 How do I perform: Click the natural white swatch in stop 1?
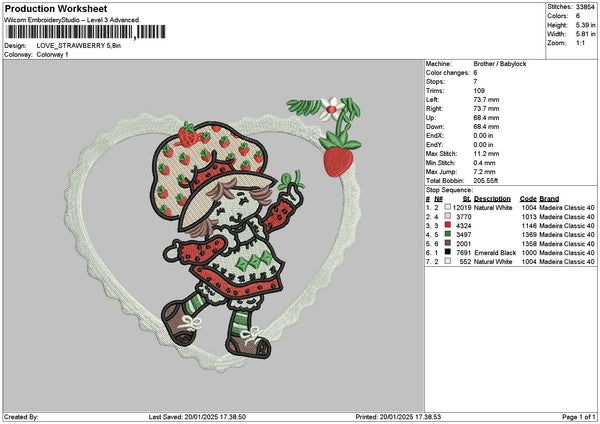tap(447, 207)
